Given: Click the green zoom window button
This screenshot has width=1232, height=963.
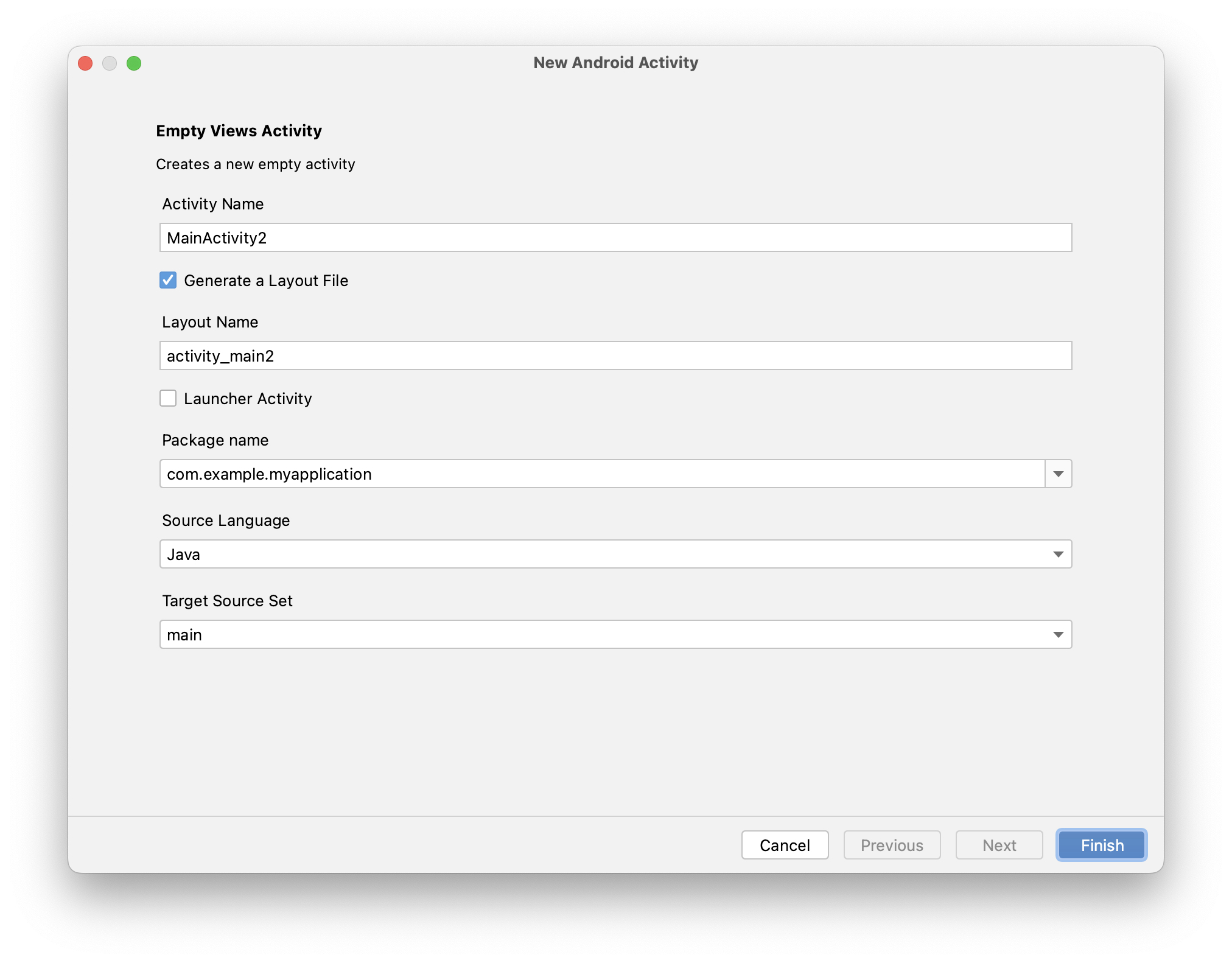Looking at the screenshot, I should tap(134, 63).
